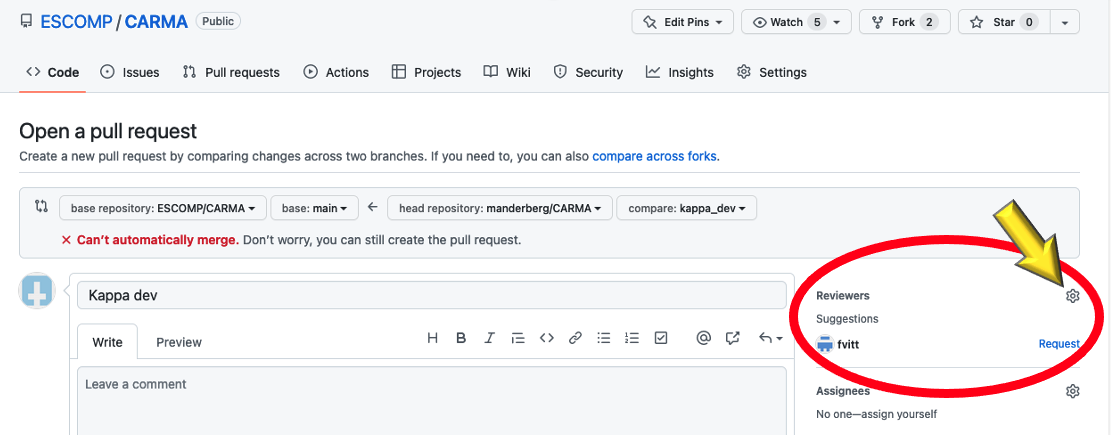Switch to the Preview tab
The height and width of the screenshot is (435, 1111).
(179, 342)
